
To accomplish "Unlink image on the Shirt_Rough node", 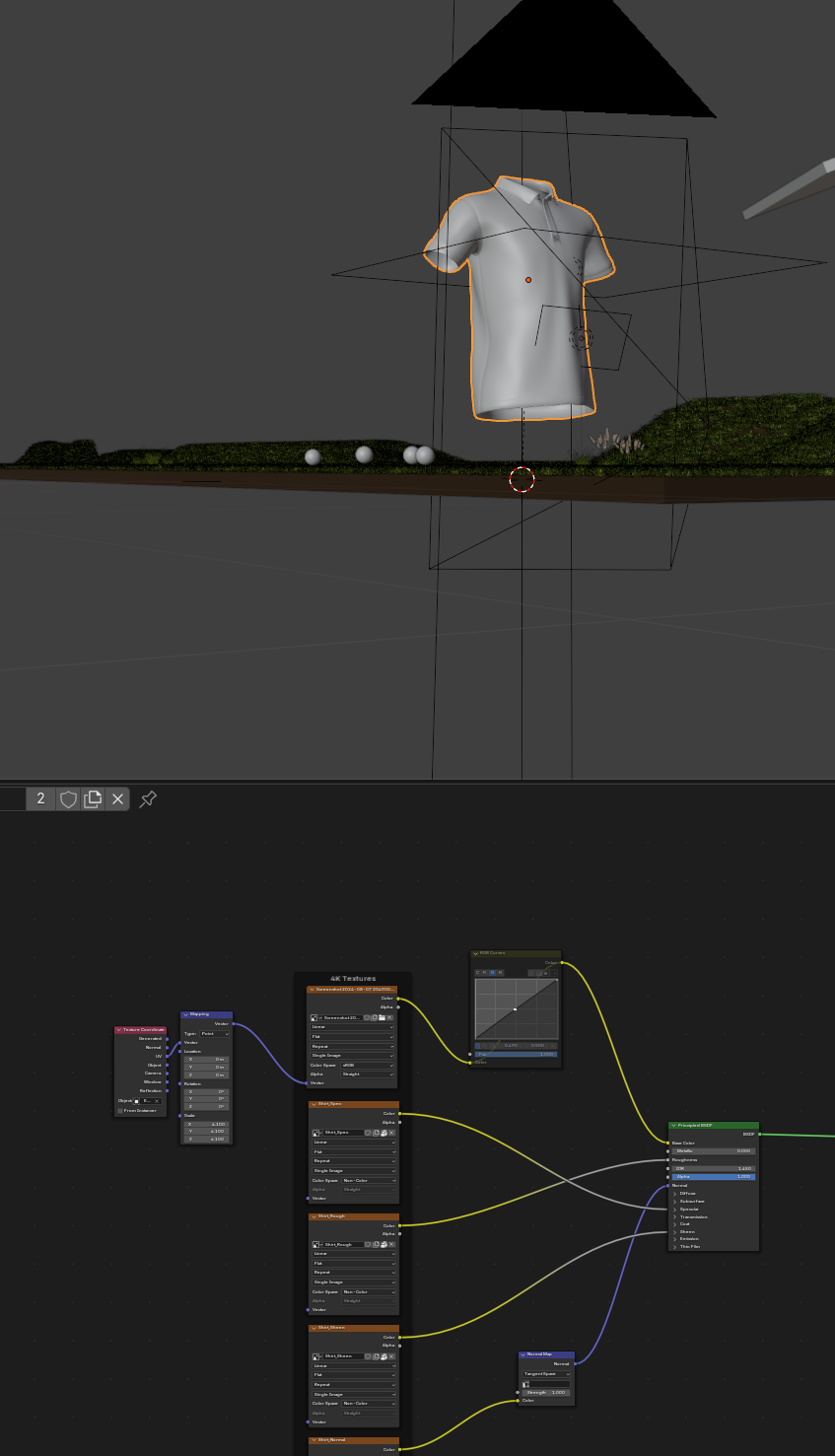I will (391, 1244).
